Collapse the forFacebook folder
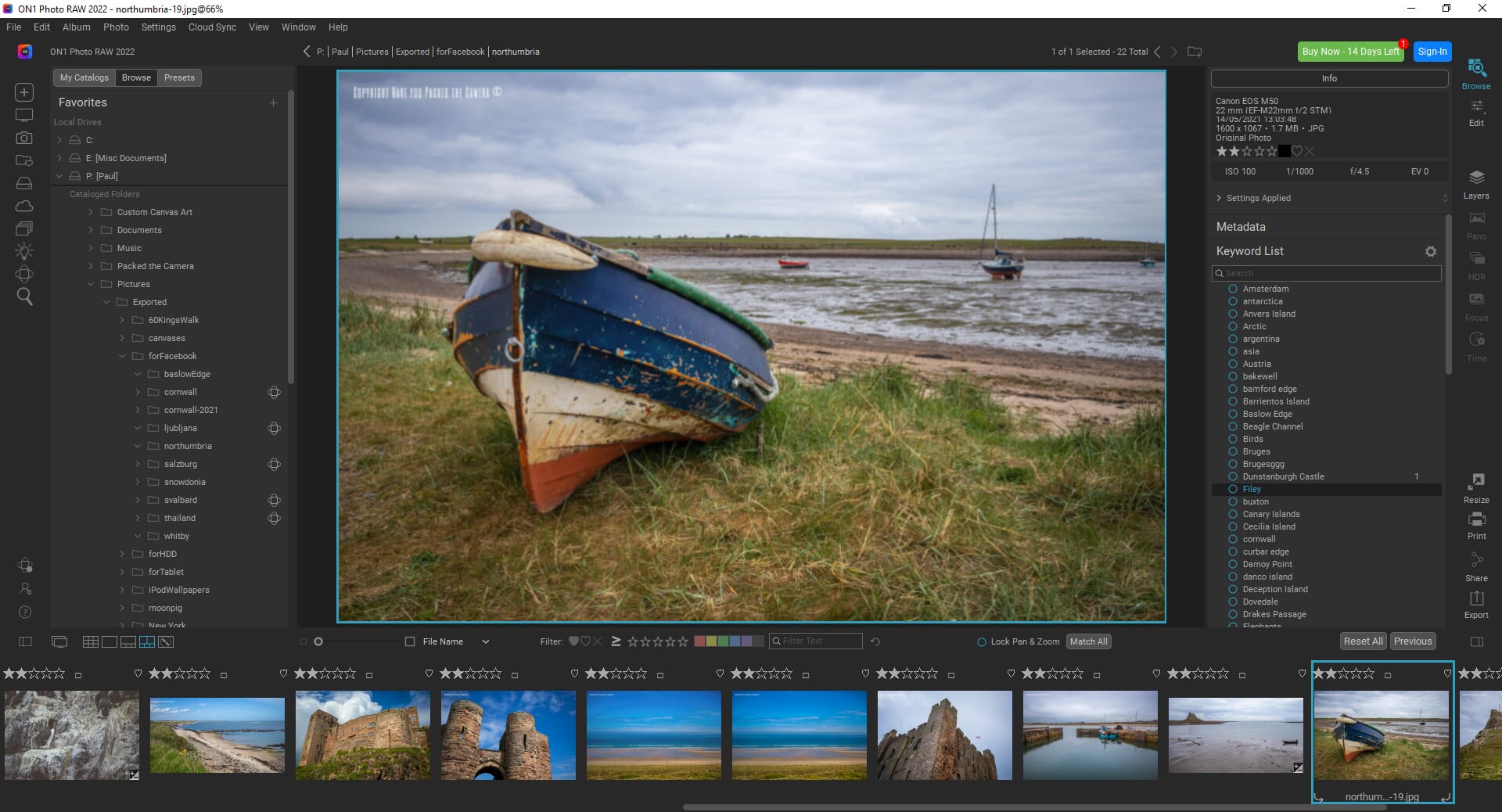The width and height of the screenshot is (1502, 812). pos(122,356)
